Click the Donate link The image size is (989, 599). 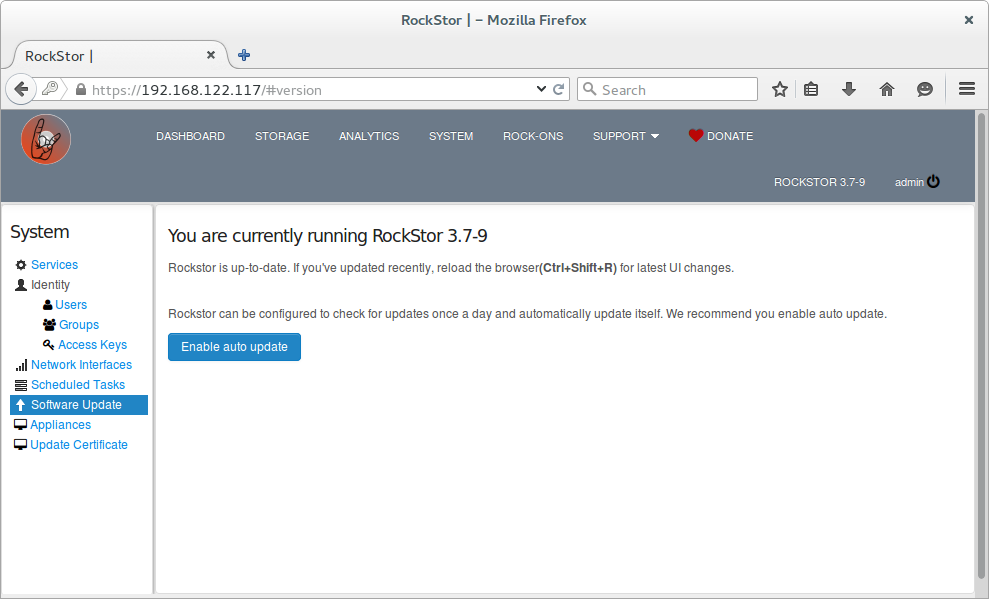pos(730,136)
